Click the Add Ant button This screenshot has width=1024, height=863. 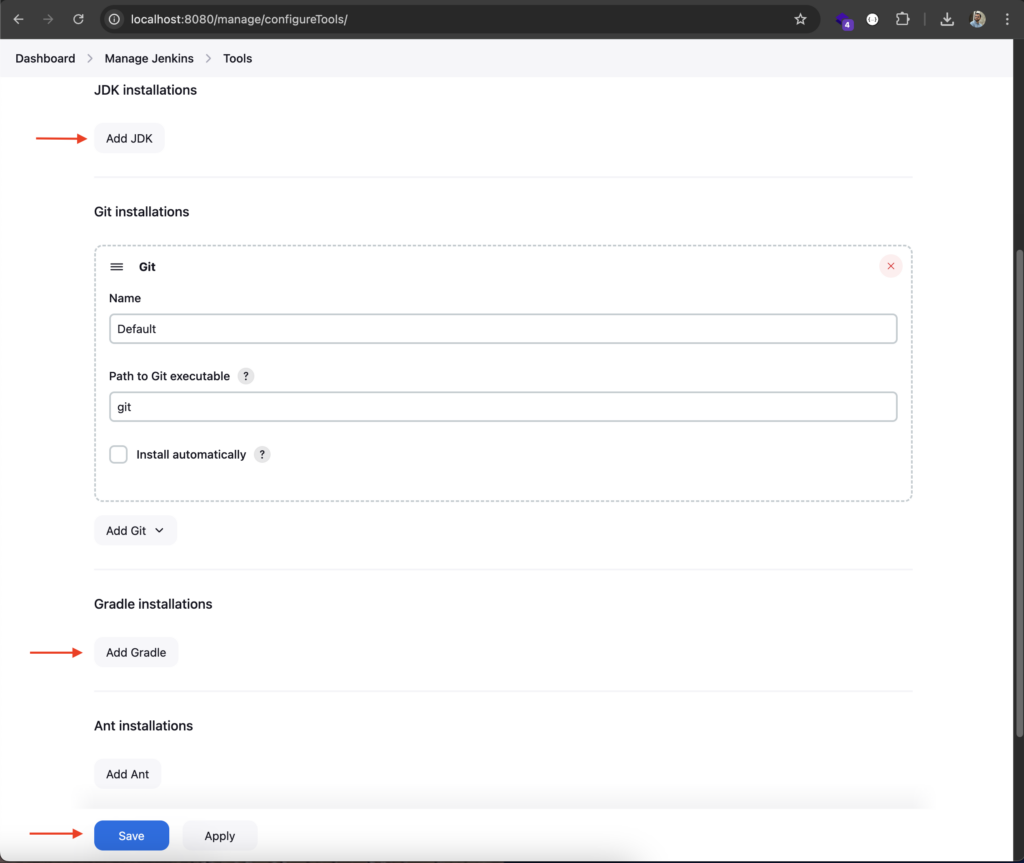point(127,774)
